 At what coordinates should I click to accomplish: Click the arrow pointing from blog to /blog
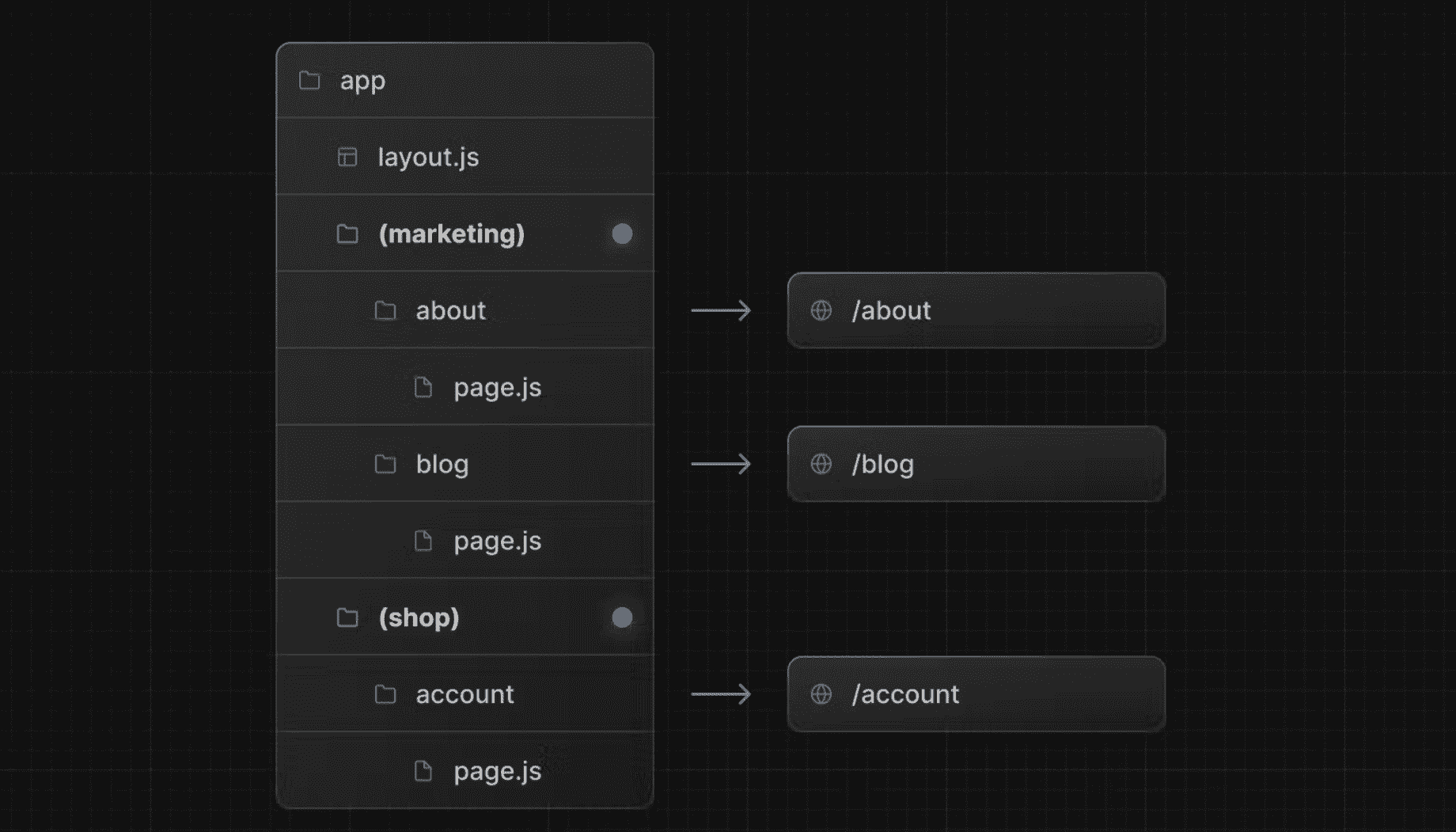[721, 464]
